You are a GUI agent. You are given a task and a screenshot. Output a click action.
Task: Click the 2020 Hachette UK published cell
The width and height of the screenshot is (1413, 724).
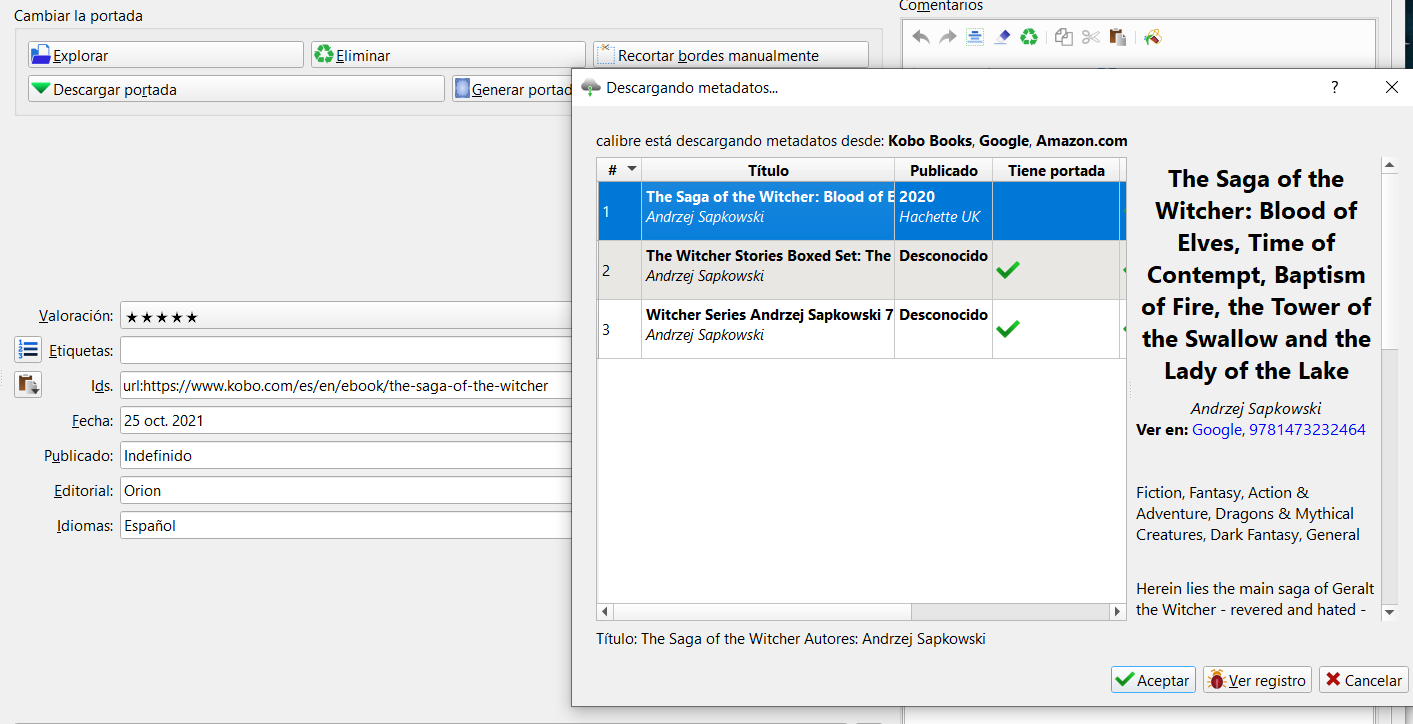click(x=944, y=211)
